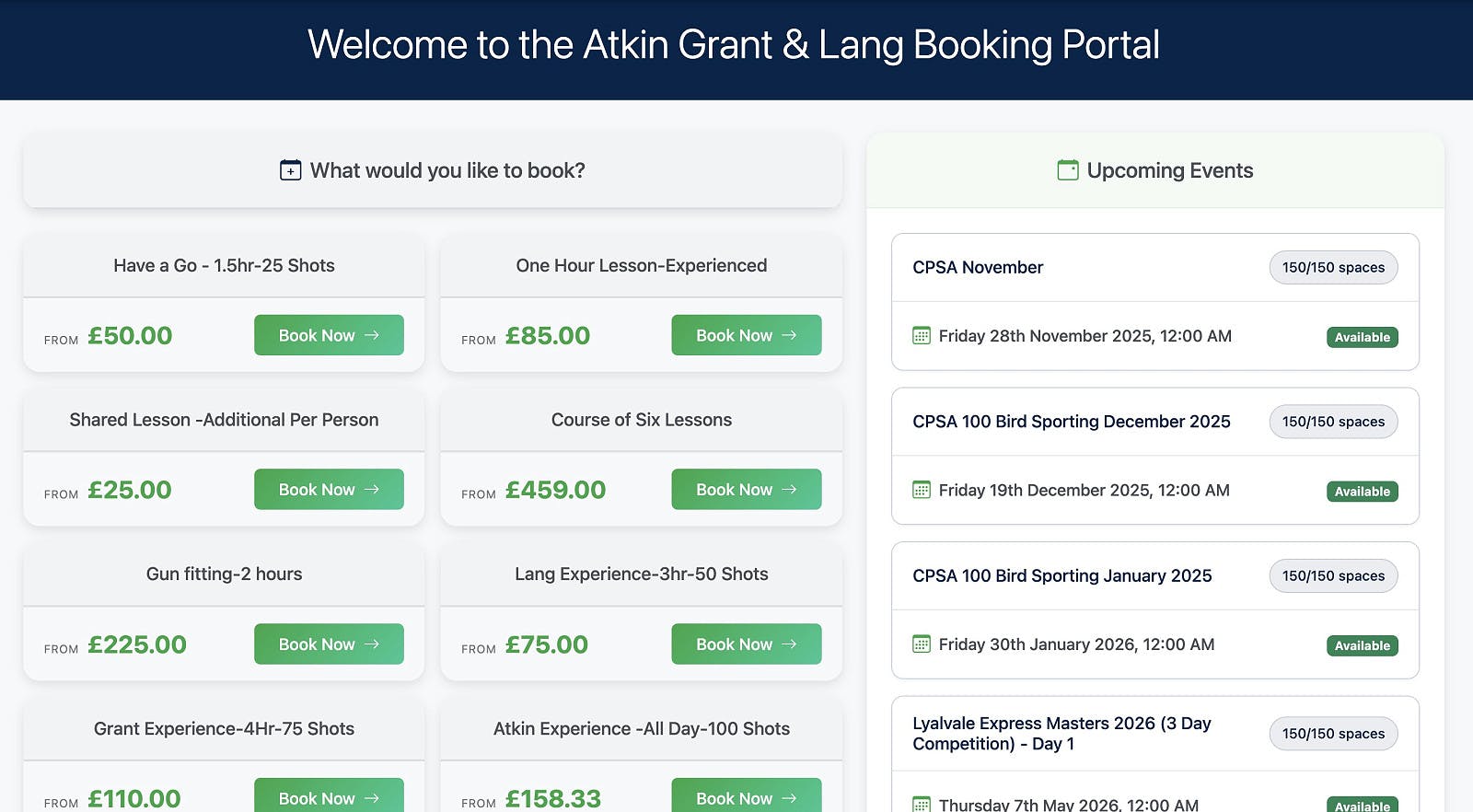This screenshot has height=812, width=1473.
Task: Click the £225.00 price
Action: pyautogui.click(x=137, y=644)
